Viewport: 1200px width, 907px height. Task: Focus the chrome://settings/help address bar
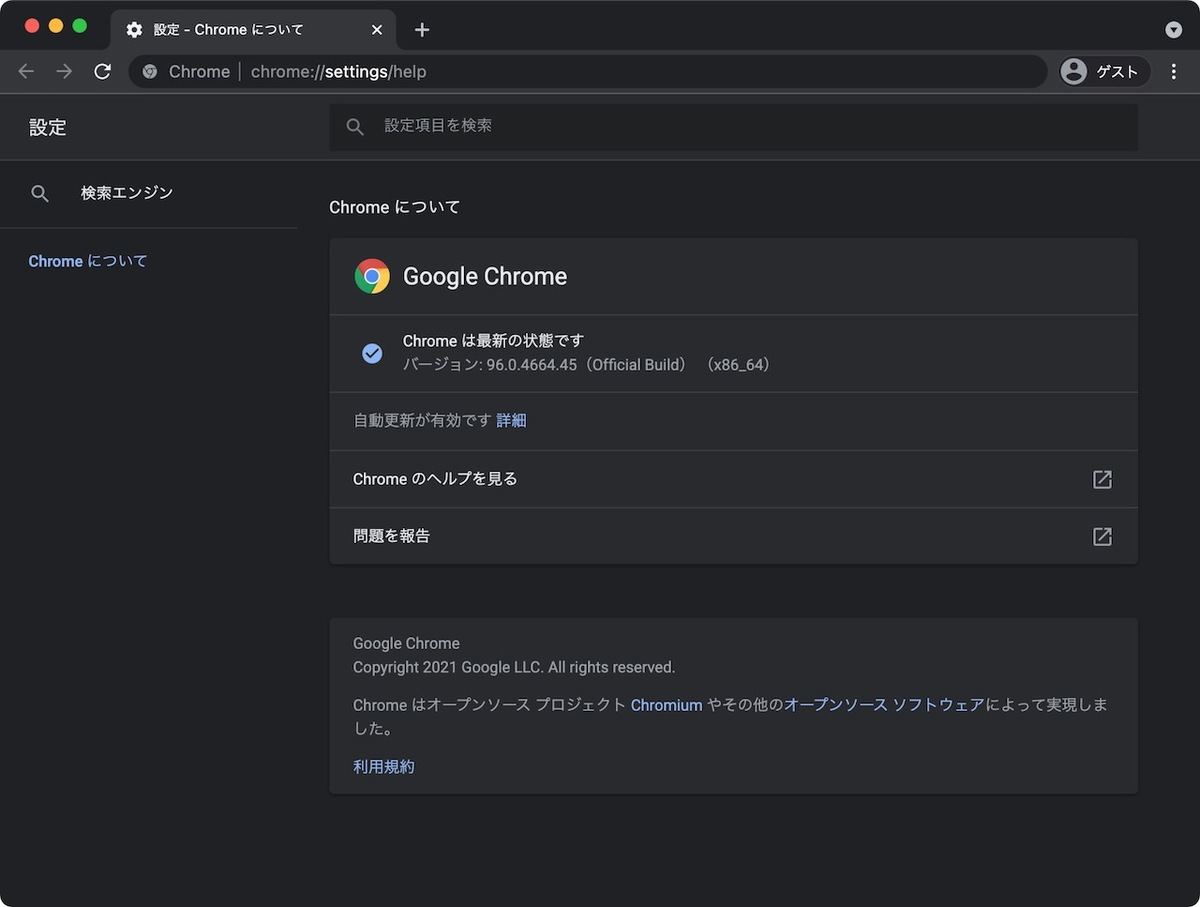(x=588, y=72)
